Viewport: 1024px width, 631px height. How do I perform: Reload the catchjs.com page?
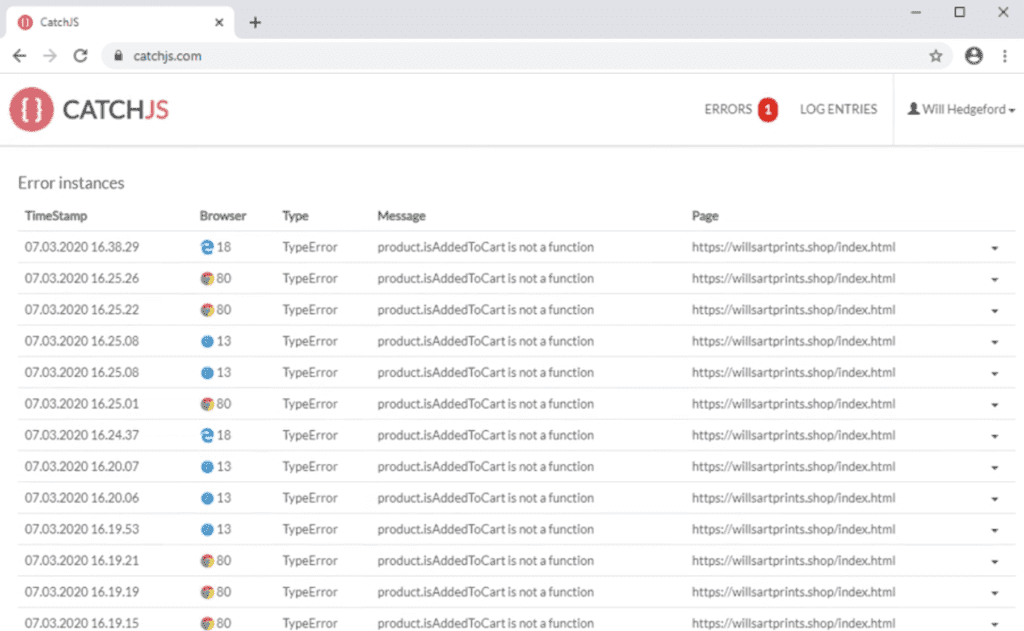(80, 56)
